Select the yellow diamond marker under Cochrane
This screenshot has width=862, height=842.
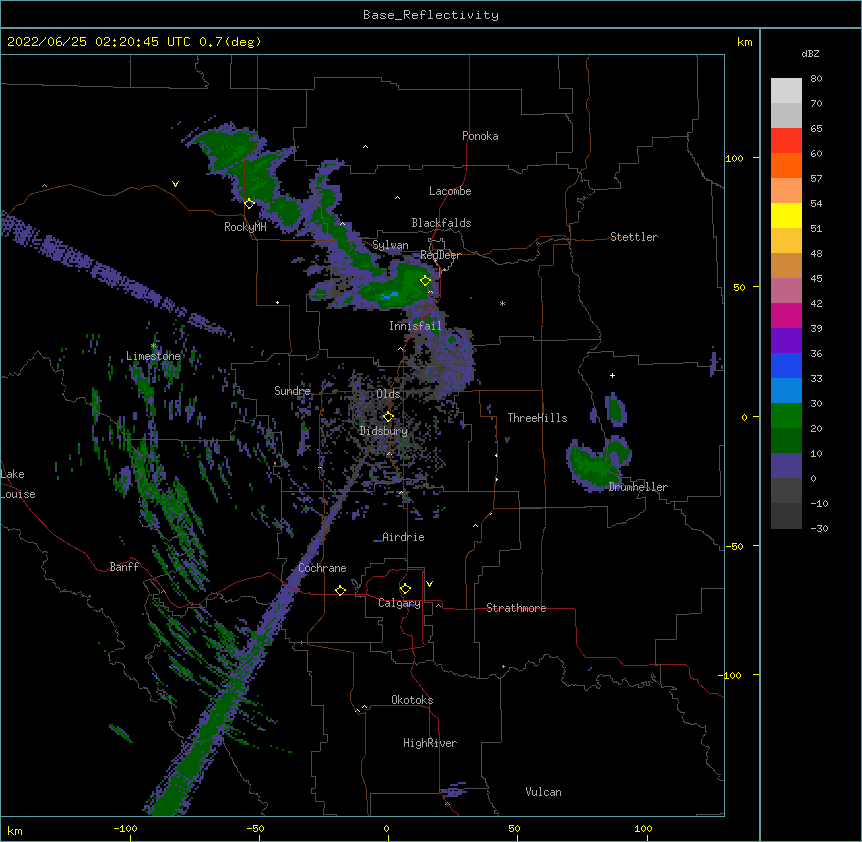pyautogui.click(x=340, y=590)
